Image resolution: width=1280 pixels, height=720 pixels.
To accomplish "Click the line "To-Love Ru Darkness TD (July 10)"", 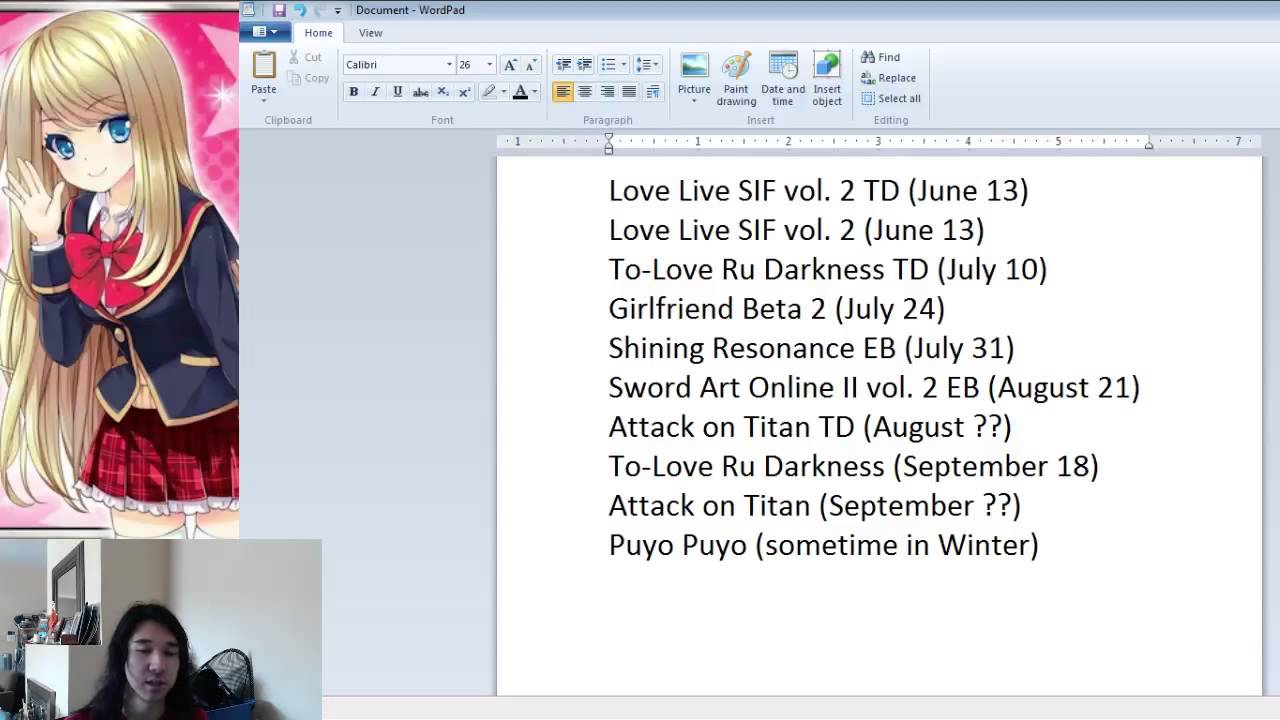I will pos(828,269).
